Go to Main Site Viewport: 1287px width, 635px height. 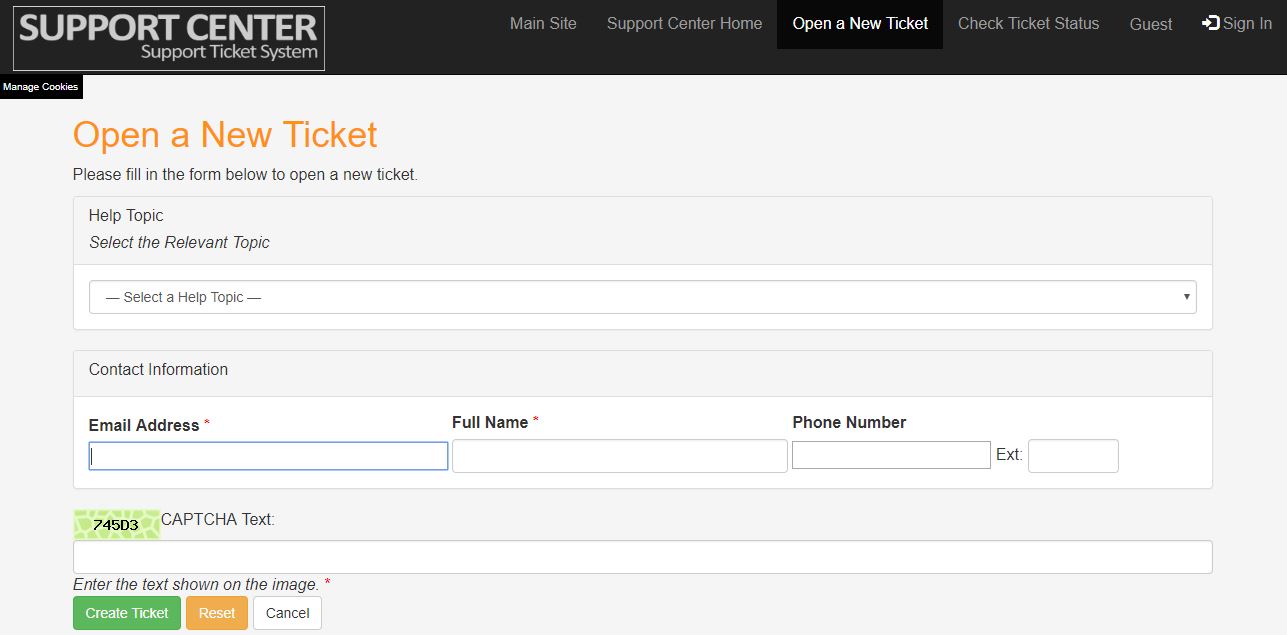click(x=543, y=24)
